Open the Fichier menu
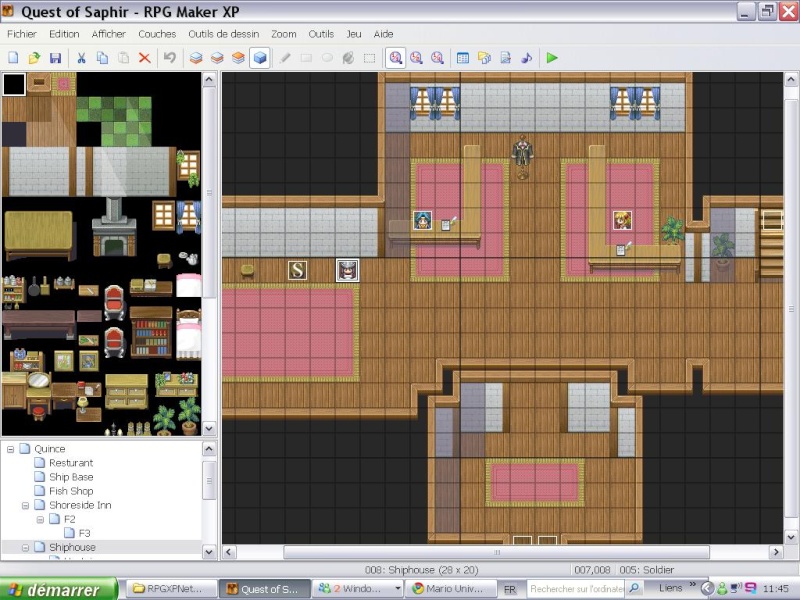Image resolution: width=800 pixels, height=600 pixels. pyautogui.click(x=22, y=34)
